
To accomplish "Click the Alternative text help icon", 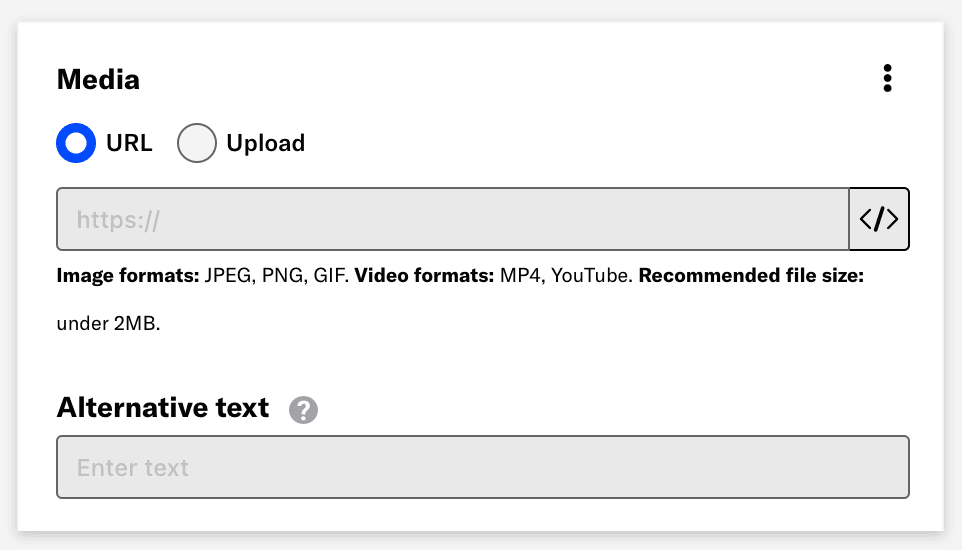I will click(x=303, y=410).
